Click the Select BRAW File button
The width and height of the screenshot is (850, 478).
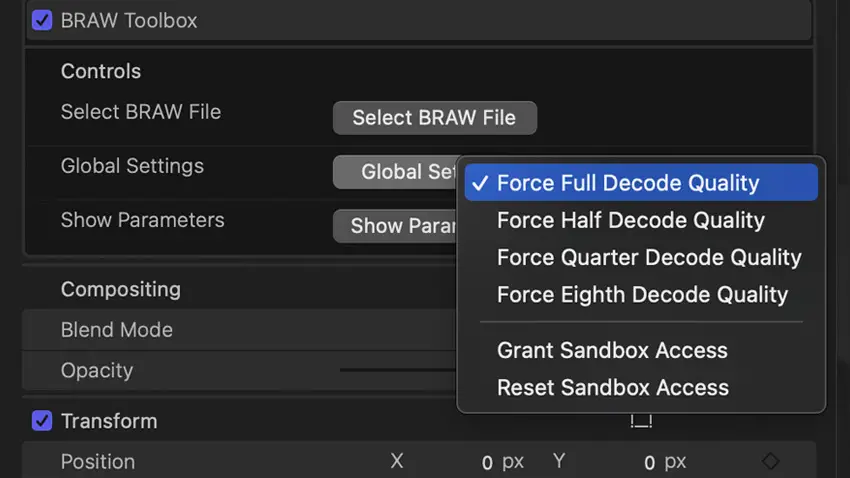click(435, 118)
